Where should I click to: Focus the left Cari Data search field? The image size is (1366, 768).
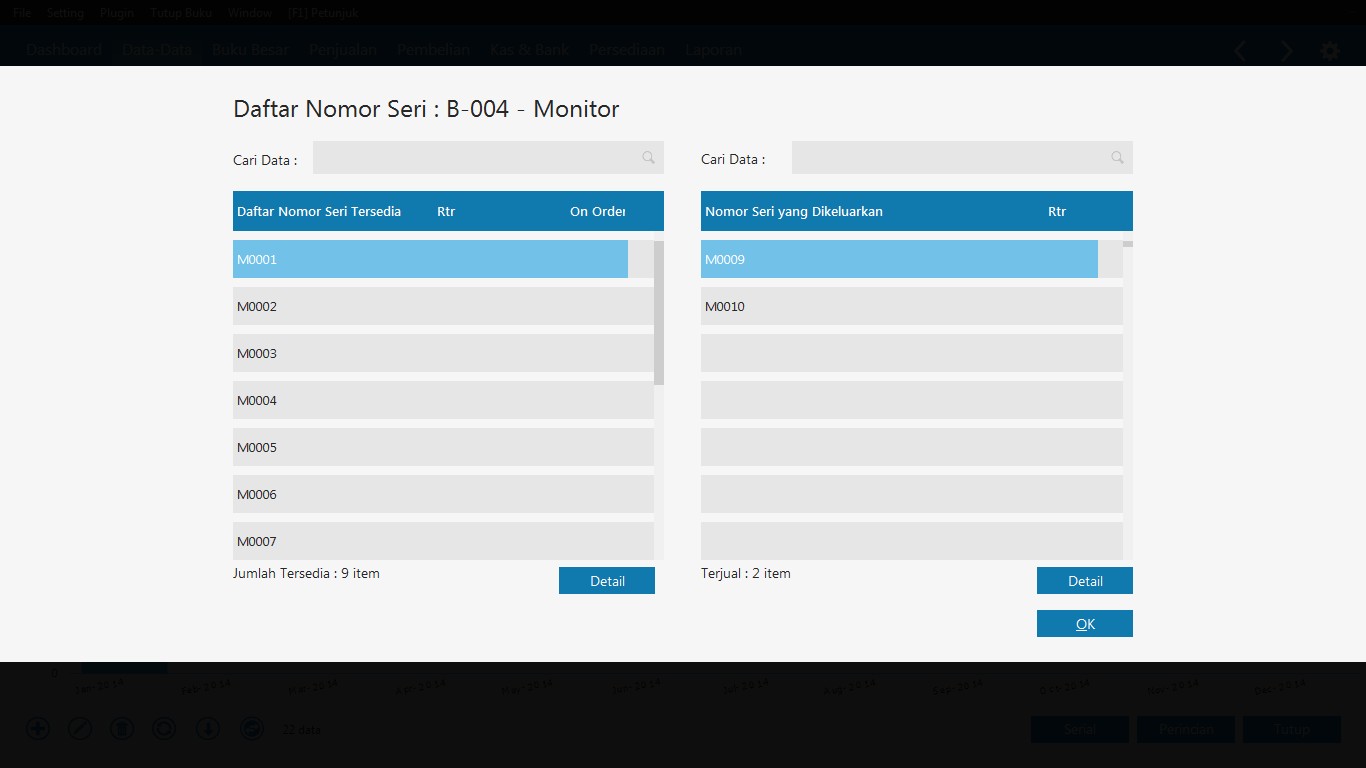click(x=475, y=158)
